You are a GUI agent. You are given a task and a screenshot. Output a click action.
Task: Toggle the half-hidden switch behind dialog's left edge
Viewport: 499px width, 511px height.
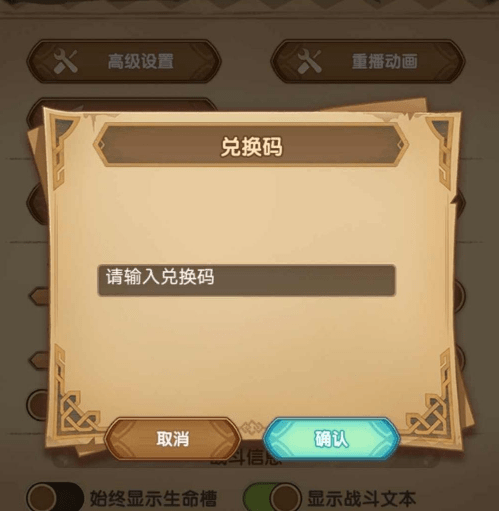[37, 404]
